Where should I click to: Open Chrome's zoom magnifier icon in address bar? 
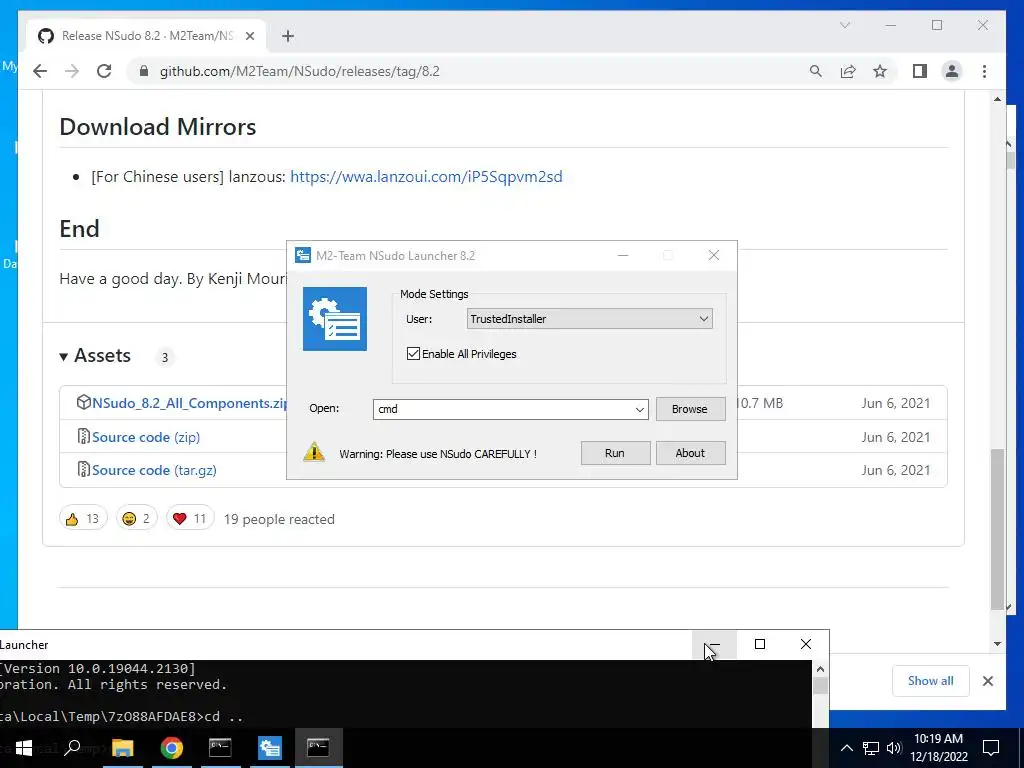816,71
